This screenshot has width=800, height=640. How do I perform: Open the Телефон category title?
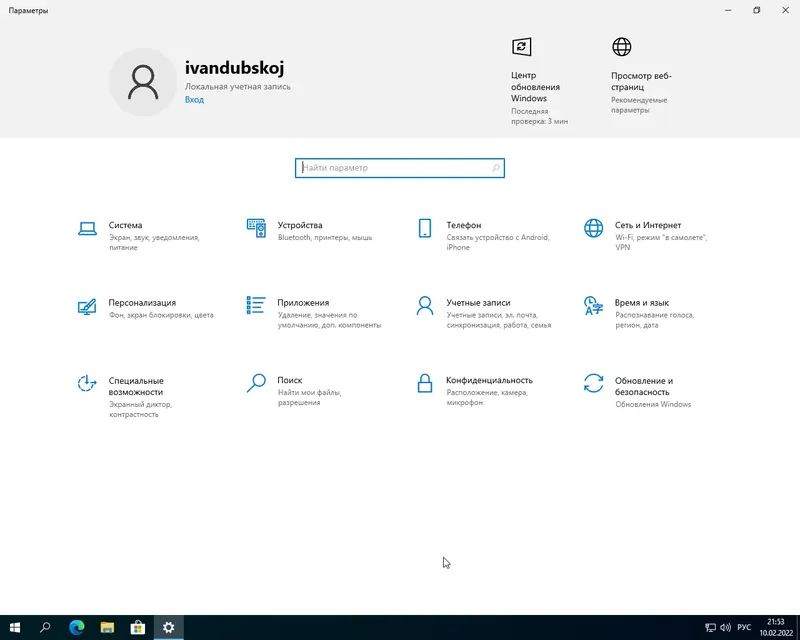(463, 225)
